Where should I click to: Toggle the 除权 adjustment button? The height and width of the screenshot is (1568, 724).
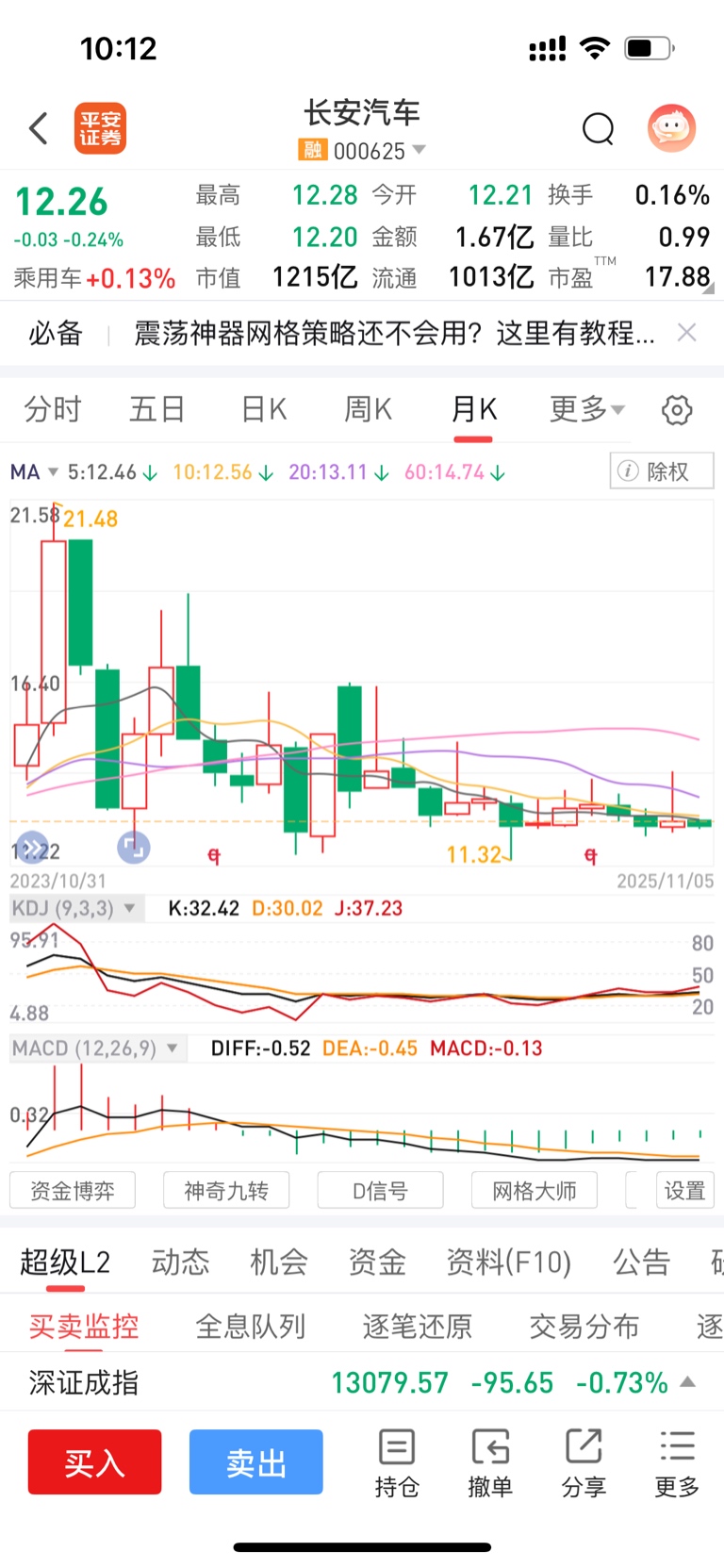[x=662, y=470]
